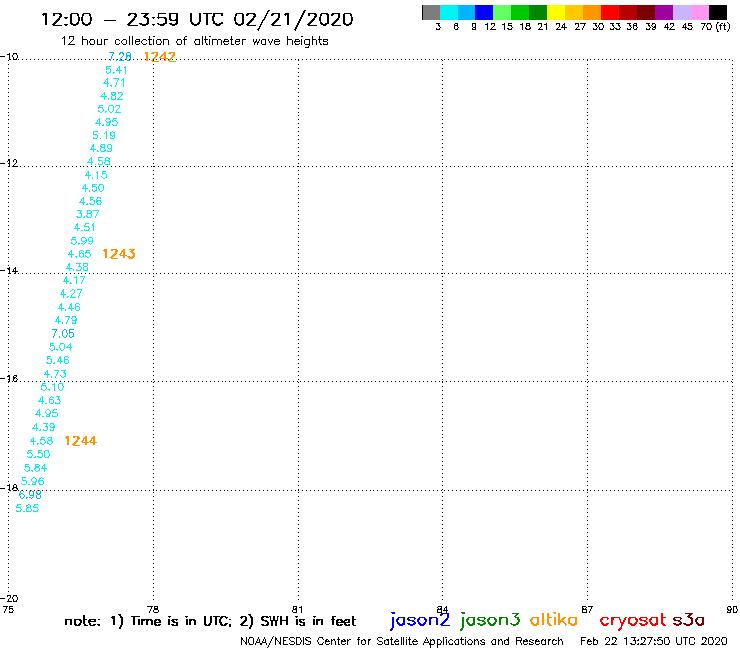The width and height of the screenshot is (740, 650).
Task: Click the s3a satellite label
Action: 688,620
